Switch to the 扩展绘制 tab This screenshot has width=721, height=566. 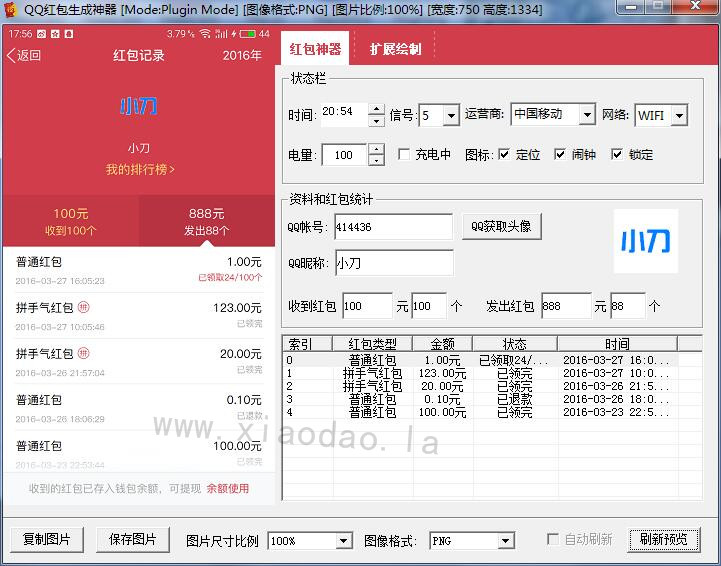coord(395,49)
